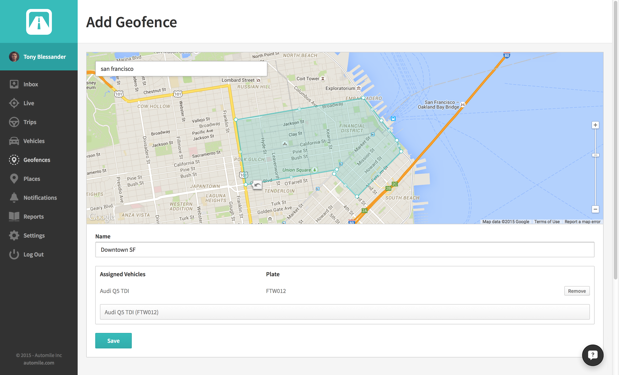Go to Trips from the sidebar
The height and width of the screenshot is (375, 619).
[39, 122]
